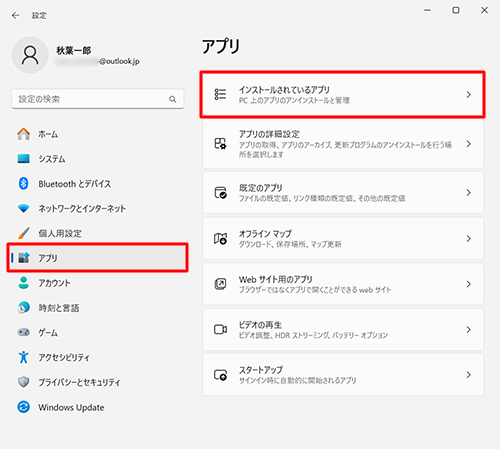Minimize the settings window

[x=427, y=10]
